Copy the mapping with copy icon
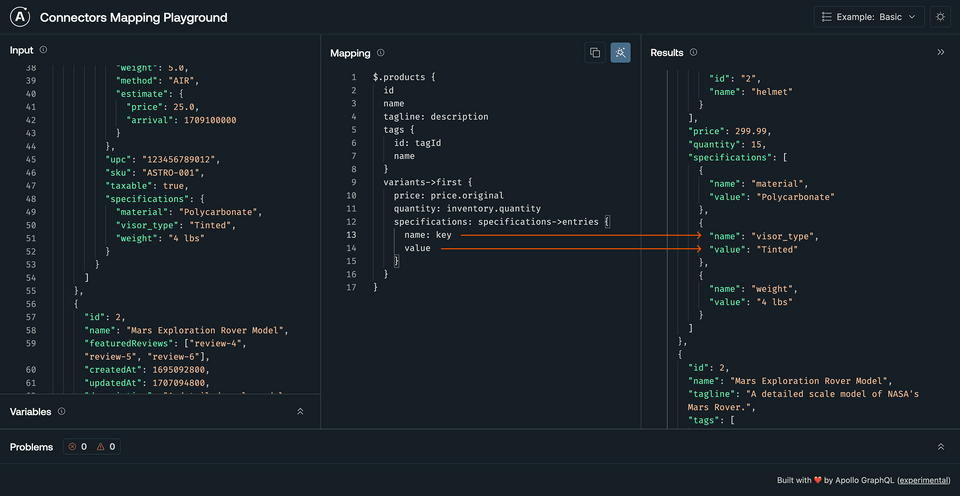Image resolution: width=960 pixels, height=496 pixels. click(x=594, y=53)
